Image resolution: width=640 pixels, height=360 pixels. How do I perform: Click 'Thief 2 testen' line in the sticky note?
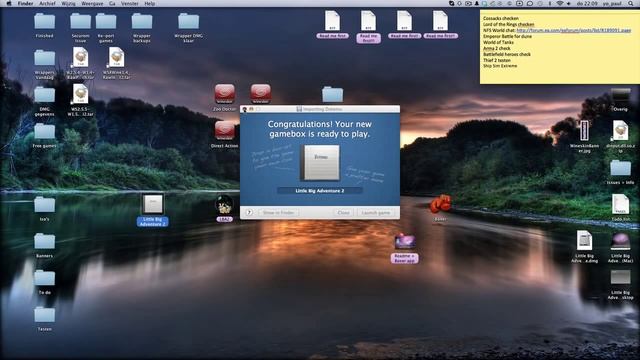(497, 60)
